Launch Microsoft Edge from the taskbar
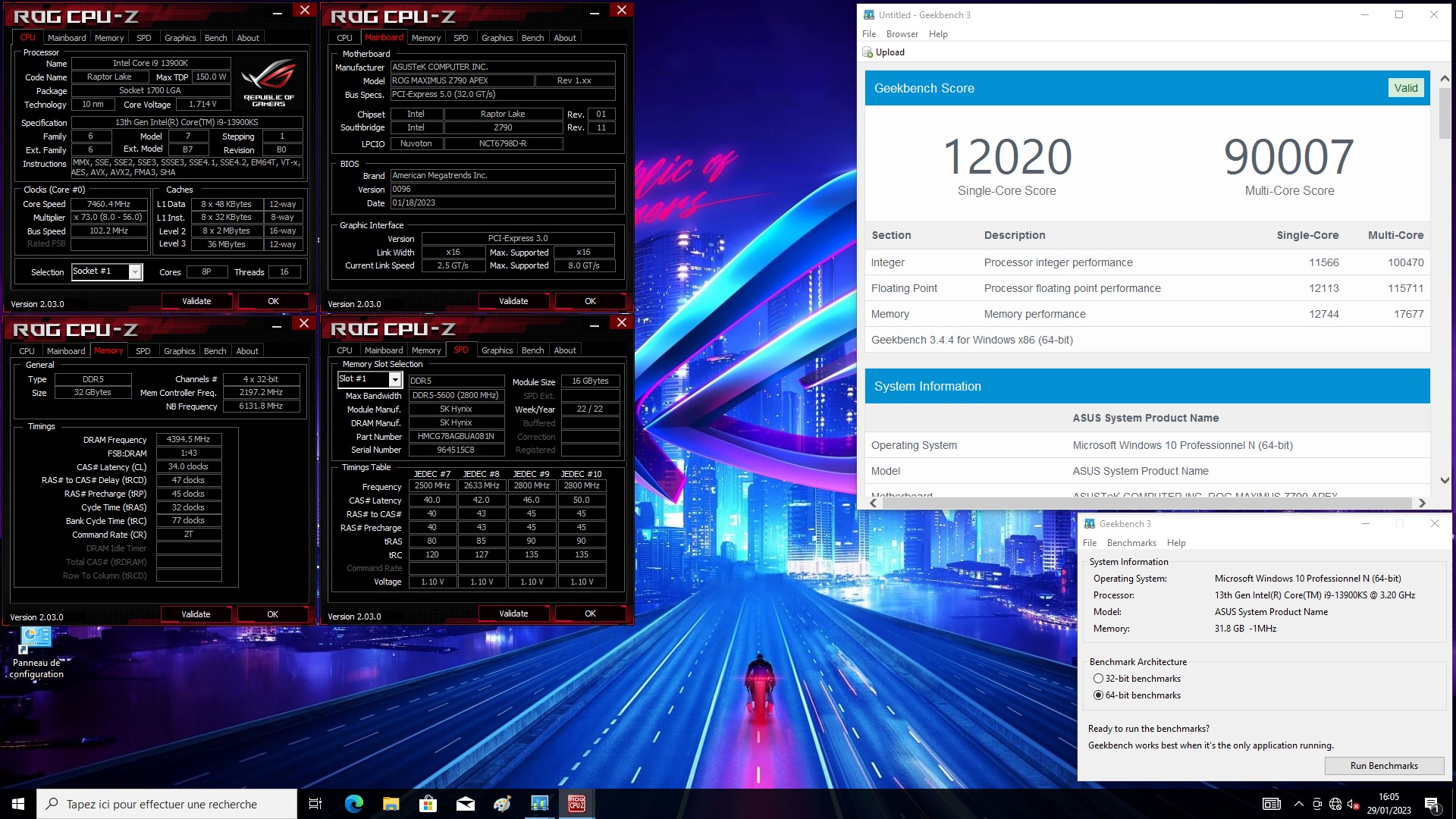This screenshot has width=1456, height=819. pyautogui.click(x=353, y=804)
